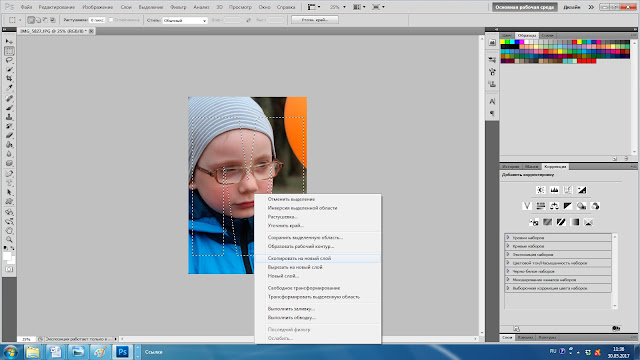Viewport: 640px width, 360px height.
Task: Select the Lasso tool
Action: [9, 60]
